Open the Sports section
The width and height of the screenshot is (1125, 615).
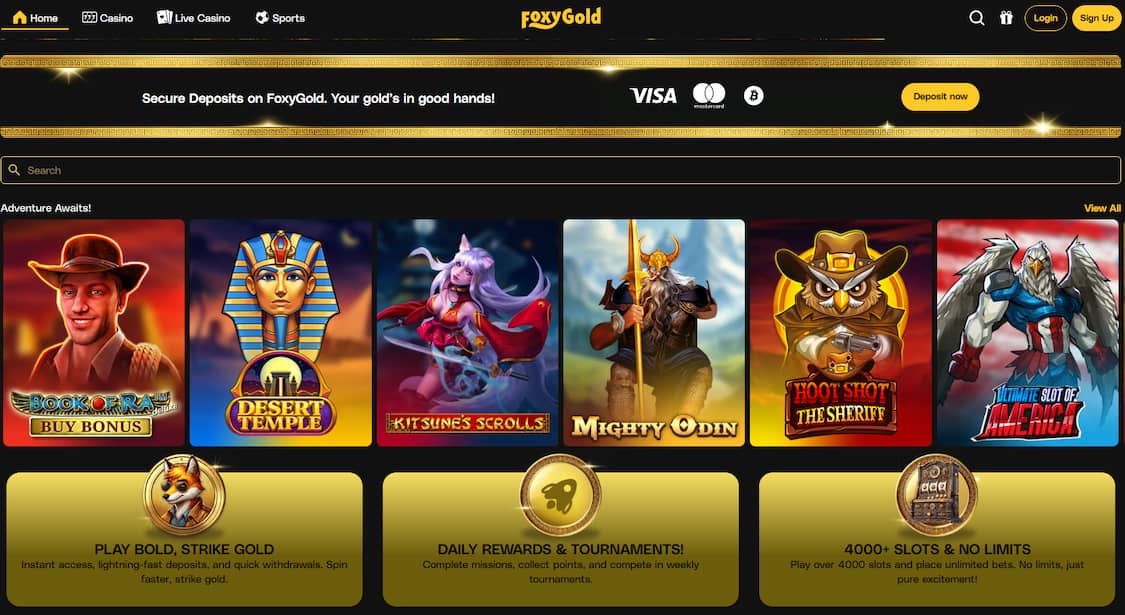(x=281, y=18)
